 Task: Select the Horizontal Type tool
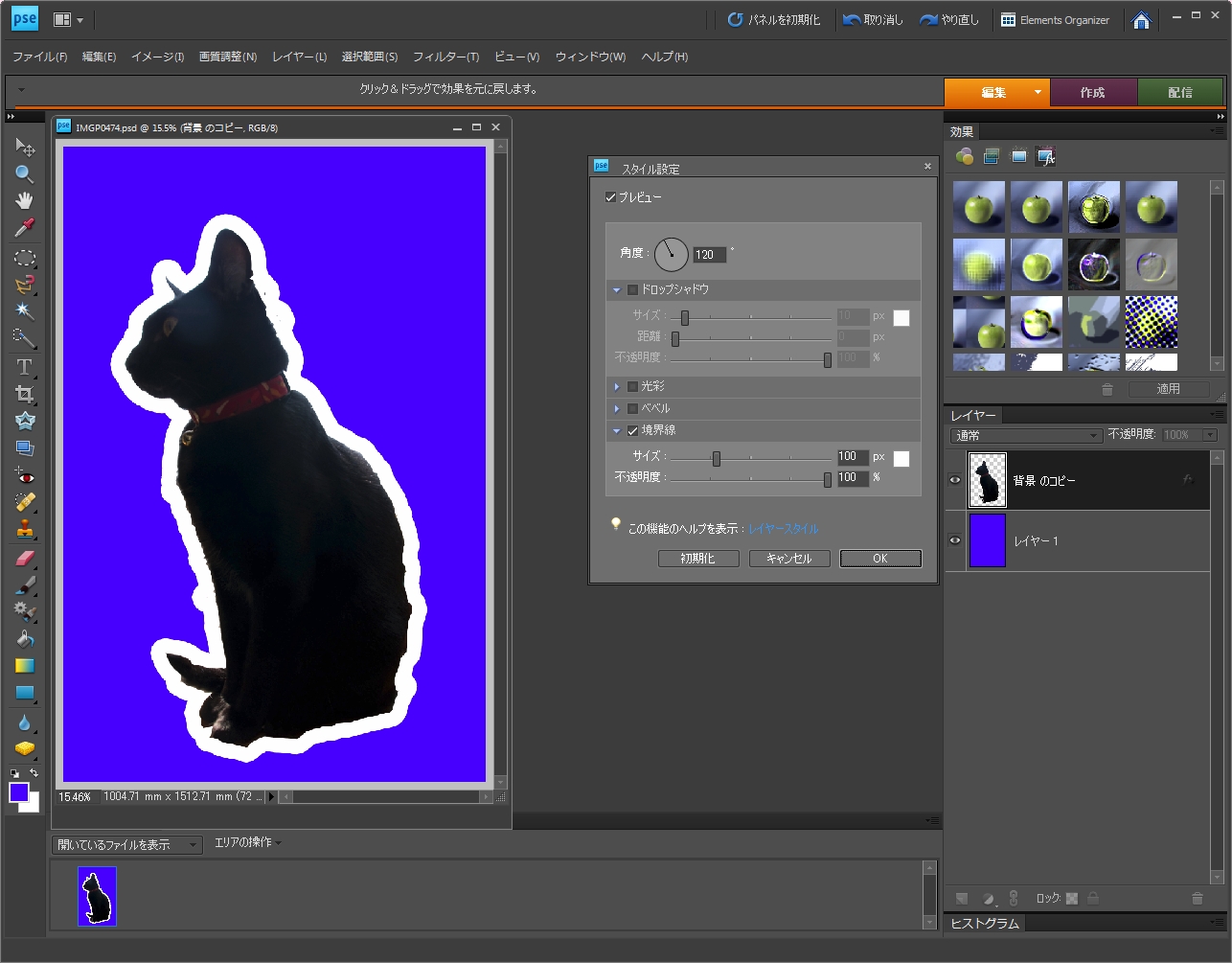pyautogui.click(x=25, y=367)
